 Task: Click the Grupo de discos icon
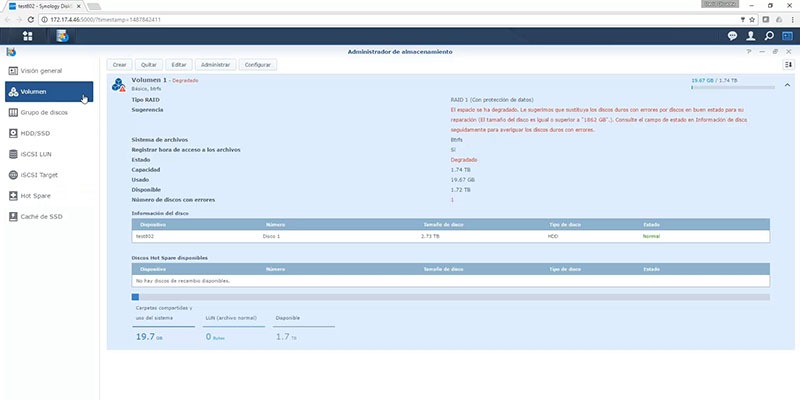[13, 113]
